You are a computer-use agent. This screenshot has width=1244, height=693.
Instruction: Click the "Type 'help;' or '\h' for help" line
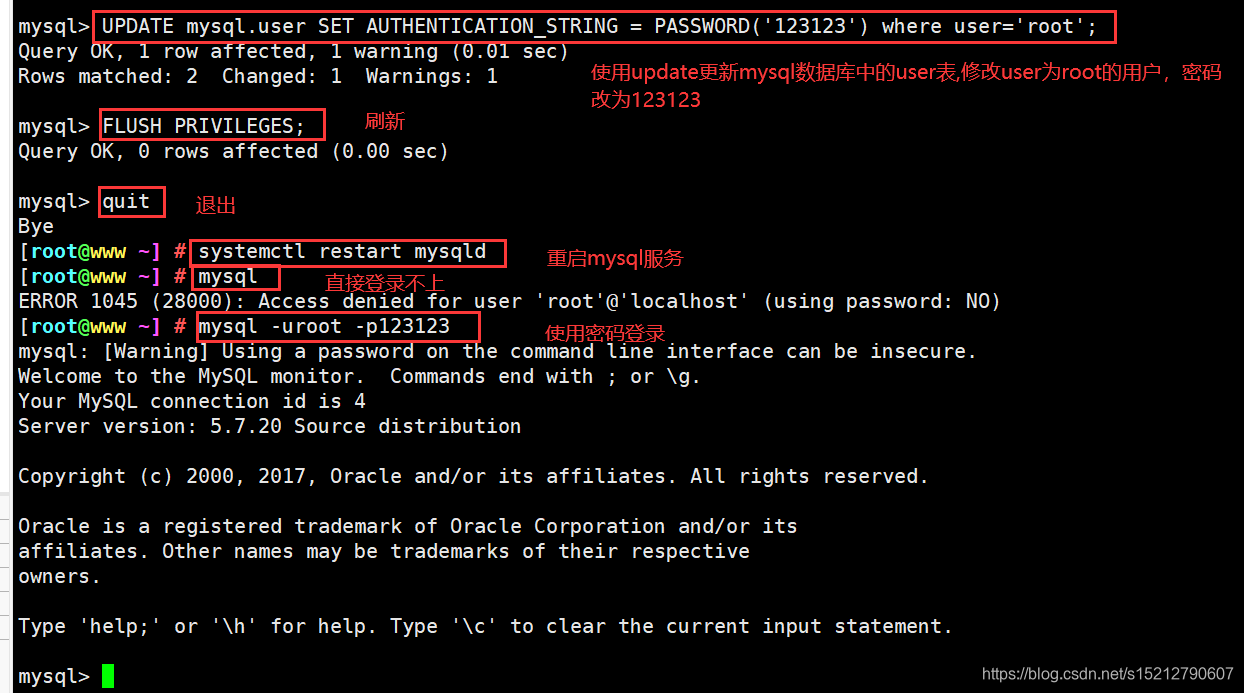[x=485, y=627]
